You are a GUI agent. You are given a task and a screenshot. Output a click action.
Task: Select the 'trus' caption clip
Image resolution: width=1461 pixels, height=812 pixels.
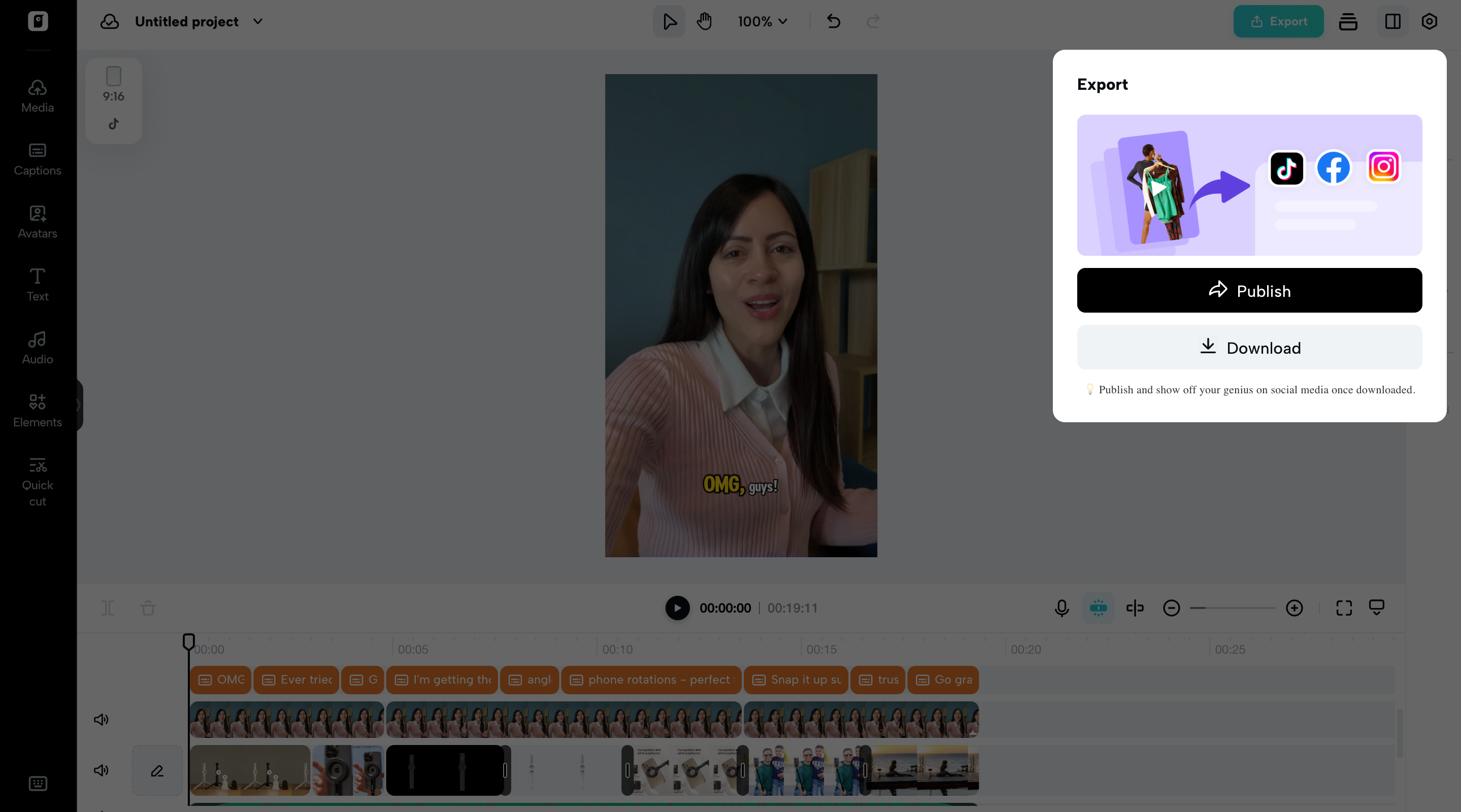pos(878,680)
